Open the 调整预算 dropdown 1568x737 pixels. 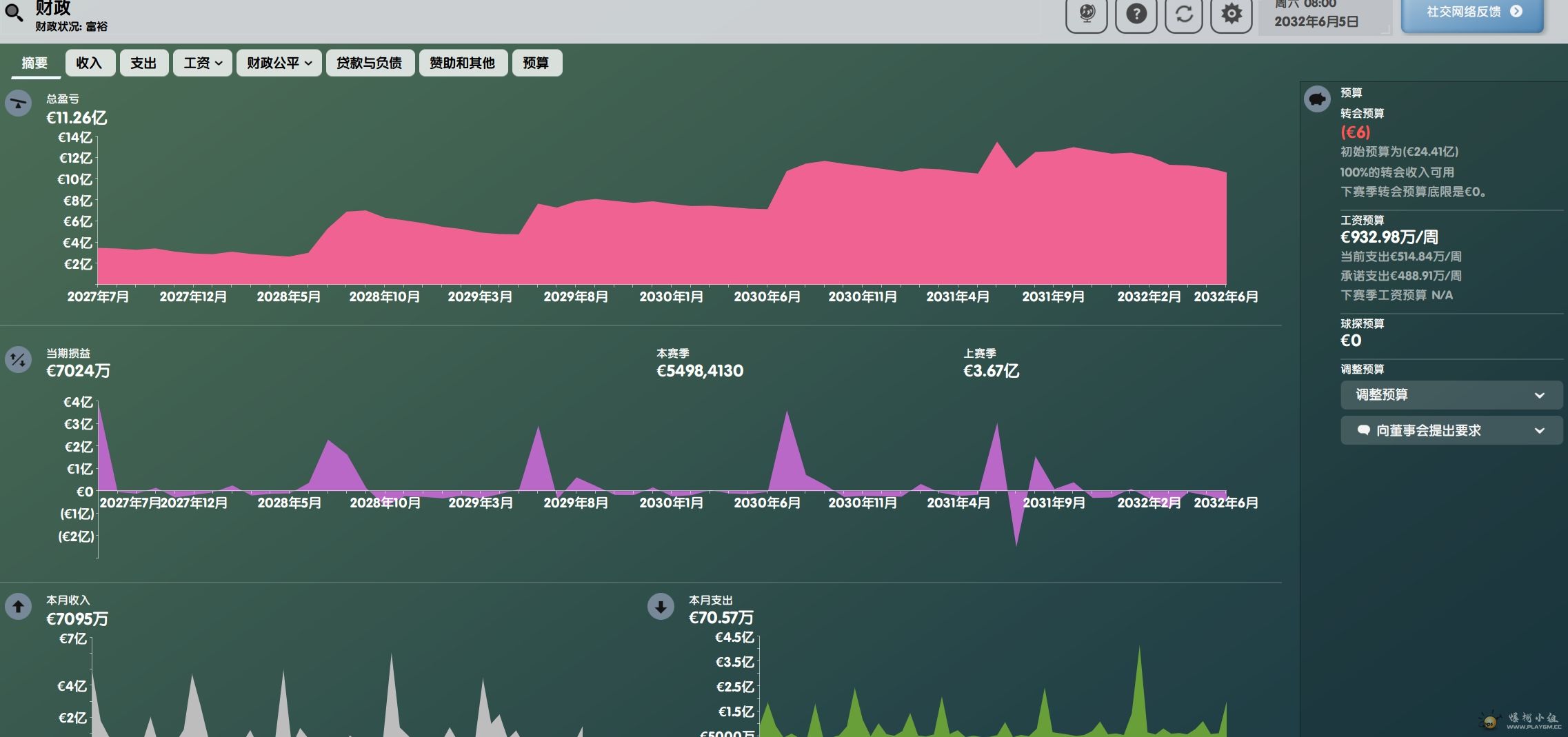1451,395
